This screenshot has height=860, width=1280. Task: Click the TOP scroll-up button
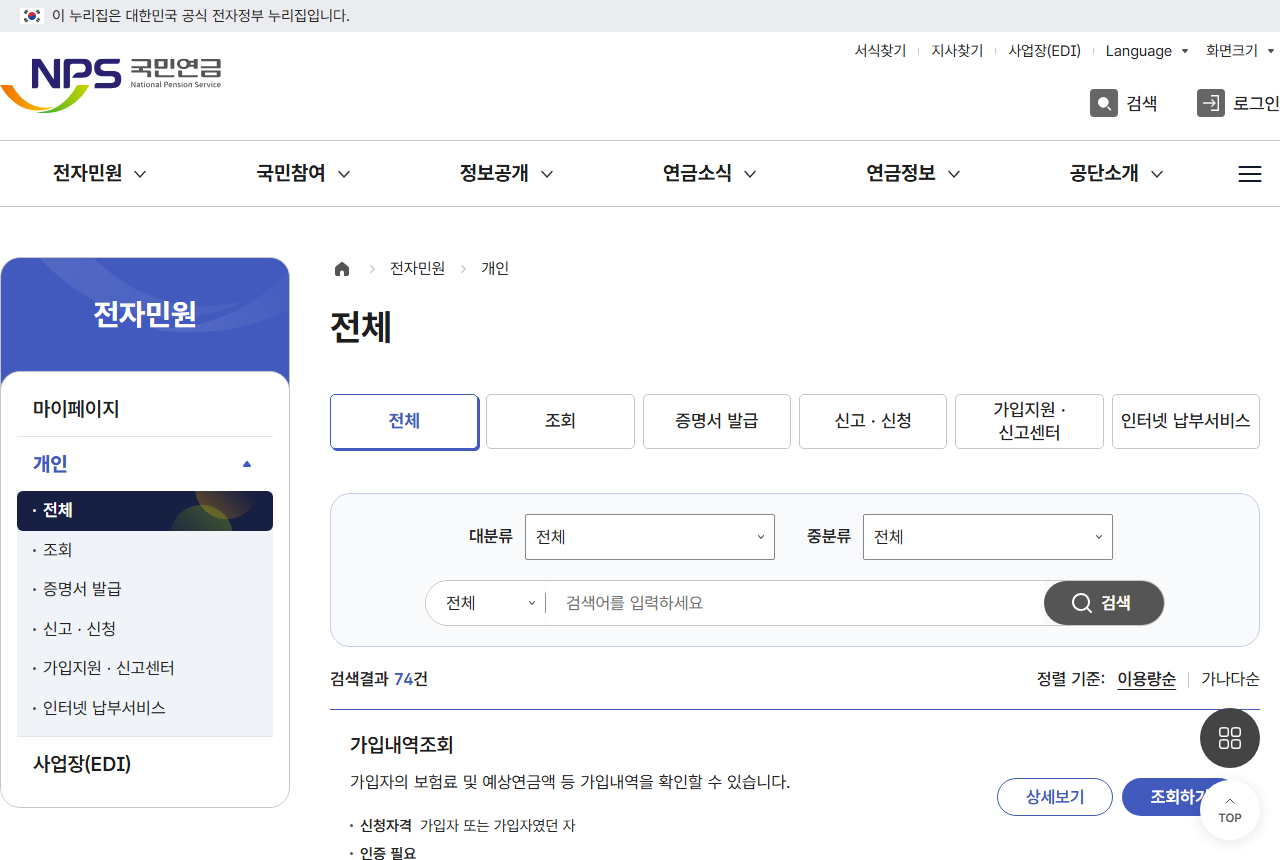point(1230,810)
